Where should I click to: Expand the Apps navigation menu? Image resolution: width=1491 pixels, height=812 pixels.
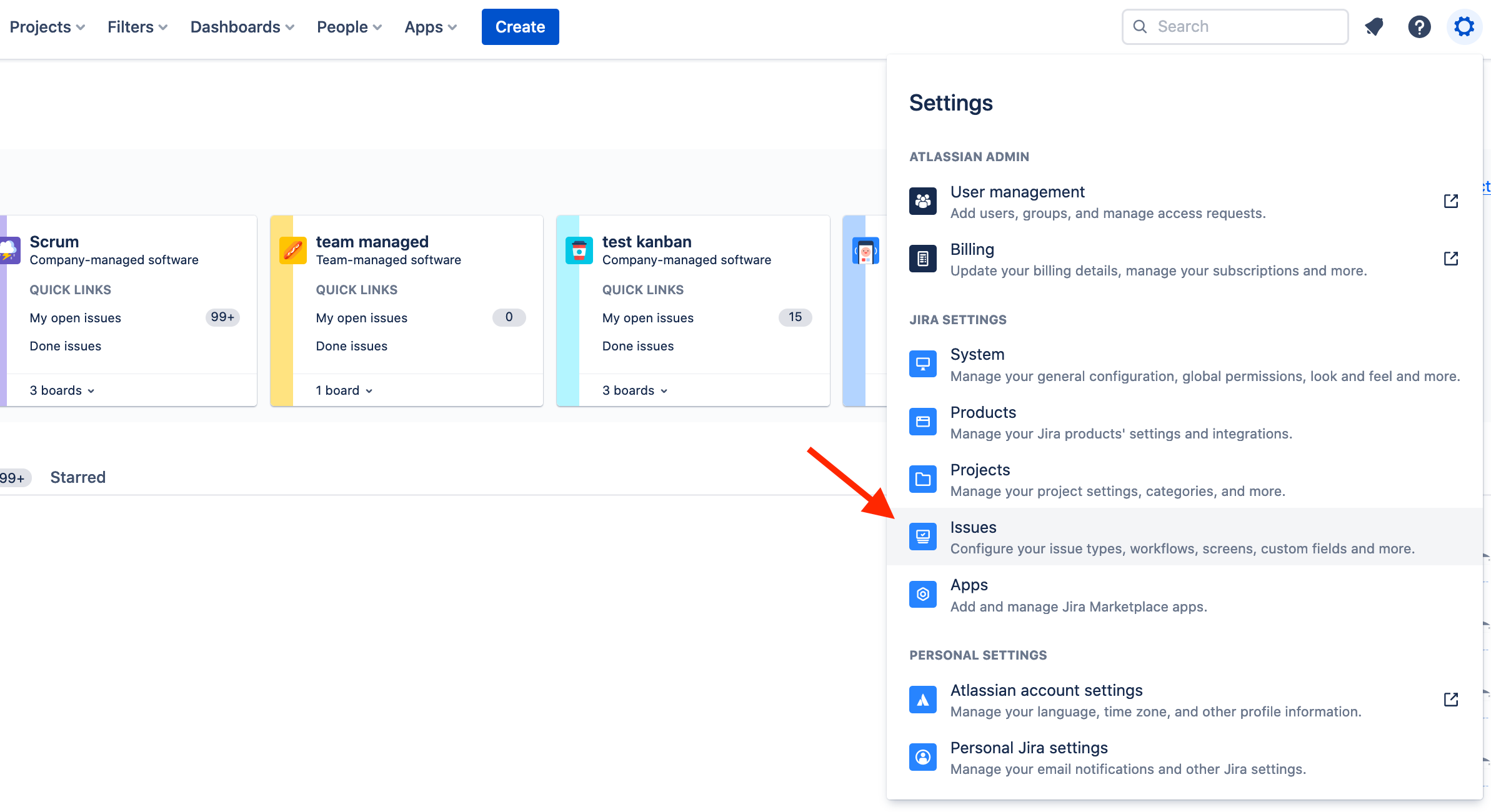(x=431, y=27)
